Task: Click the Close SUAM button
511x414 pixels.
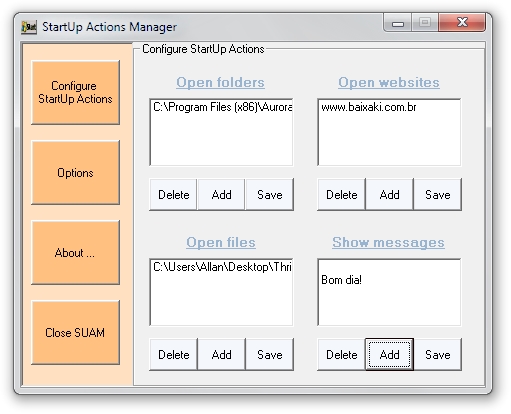Action: [75, 333]
